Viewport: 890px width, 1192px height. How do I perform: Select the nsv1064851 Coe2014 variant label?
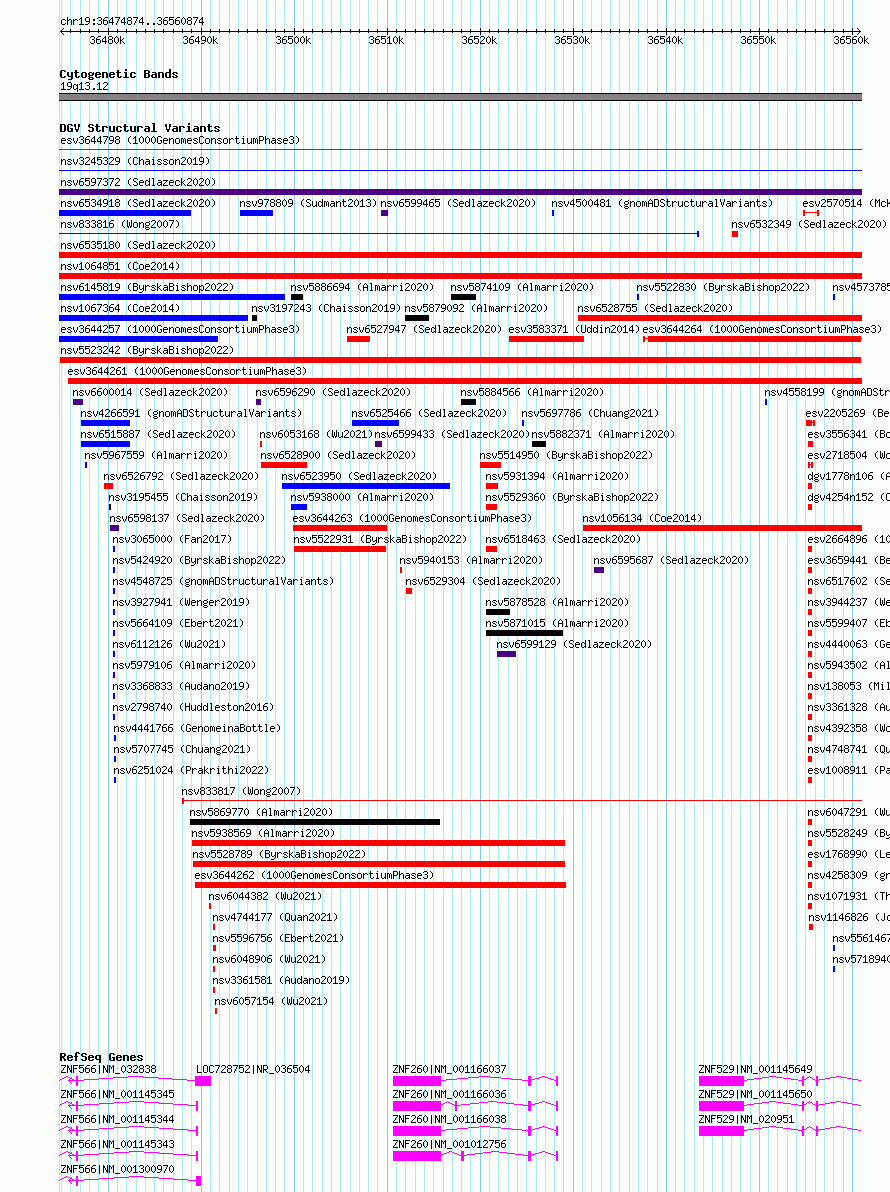[x=120, y=266]
